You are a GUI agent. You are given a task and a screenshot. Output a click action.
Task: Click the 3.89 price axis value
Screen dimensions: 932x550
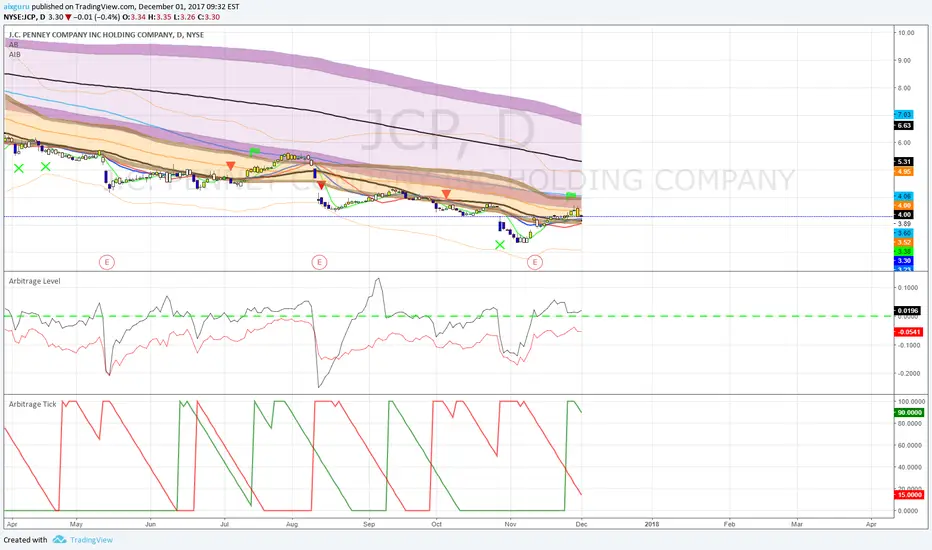point(904,224)
